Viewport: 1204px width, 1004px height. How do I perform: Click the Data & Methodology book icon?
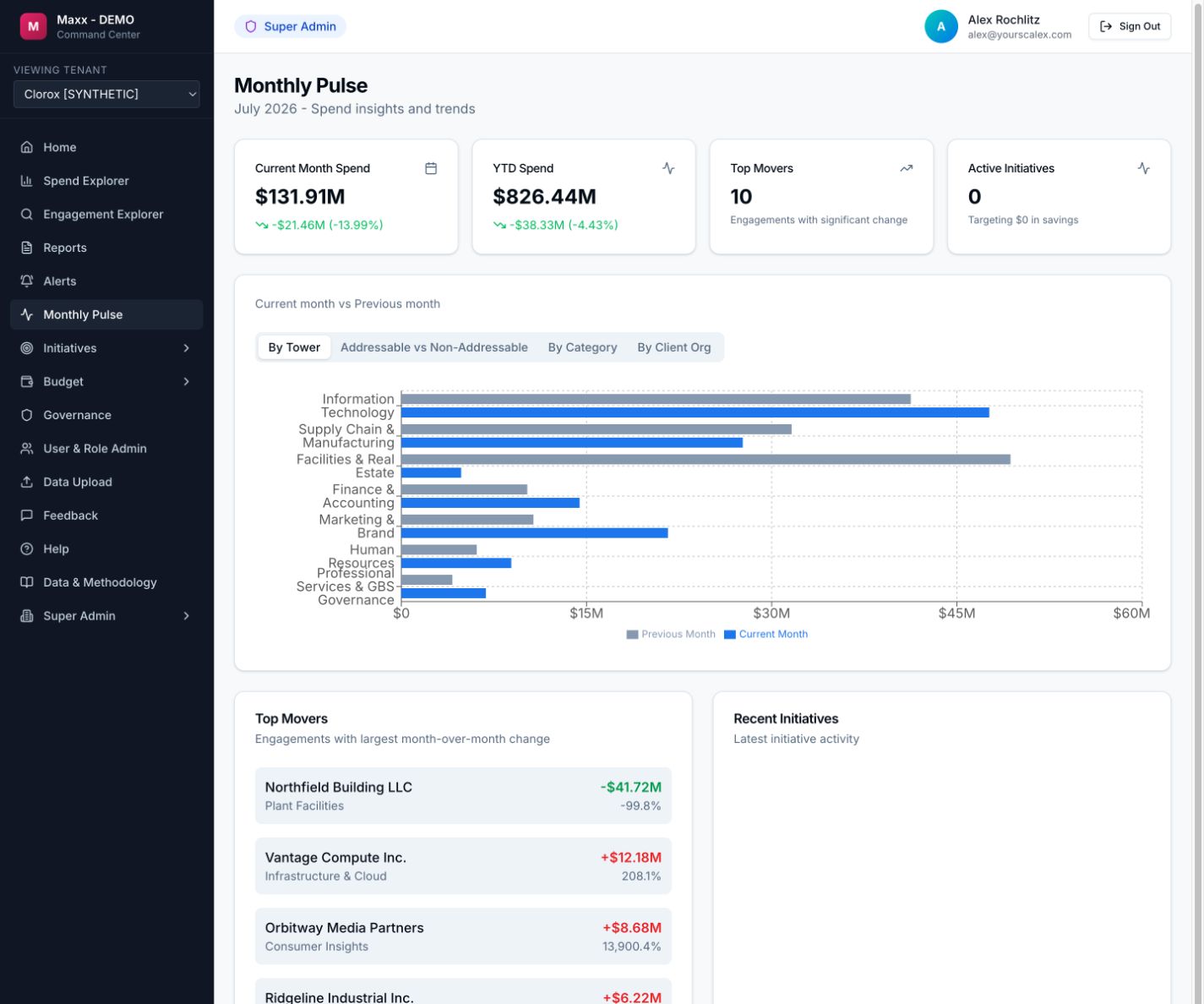click(27, 582)
